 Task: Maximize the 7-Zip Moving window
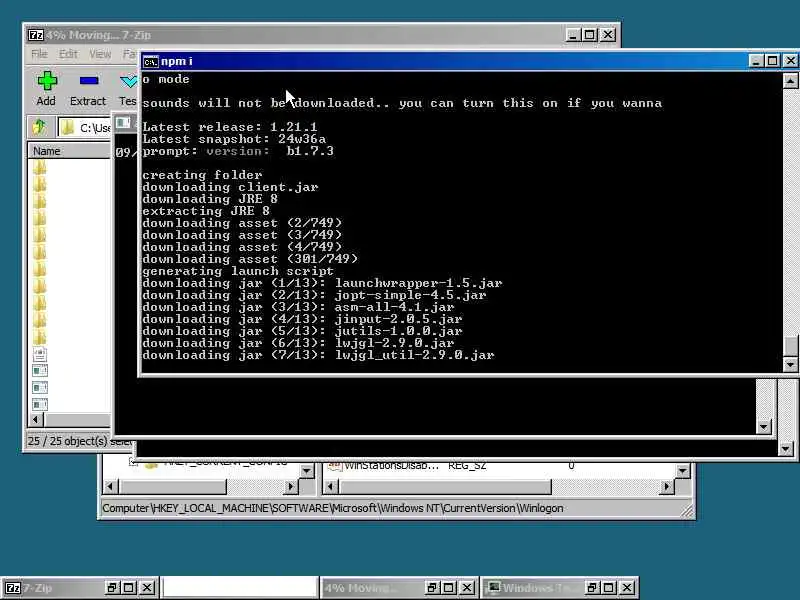tap(590, 35)
